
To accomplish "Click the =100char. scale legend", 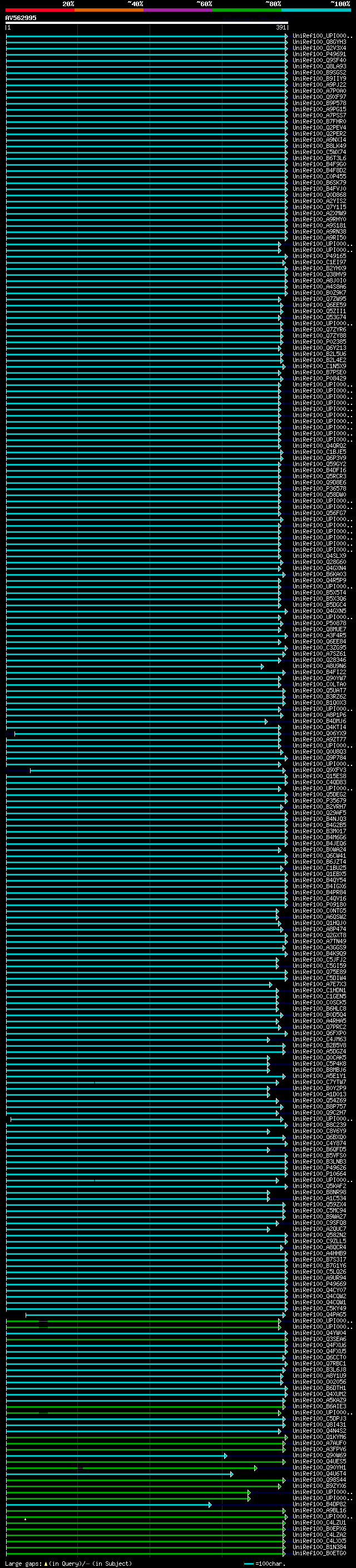I will tap(264, 1564).
